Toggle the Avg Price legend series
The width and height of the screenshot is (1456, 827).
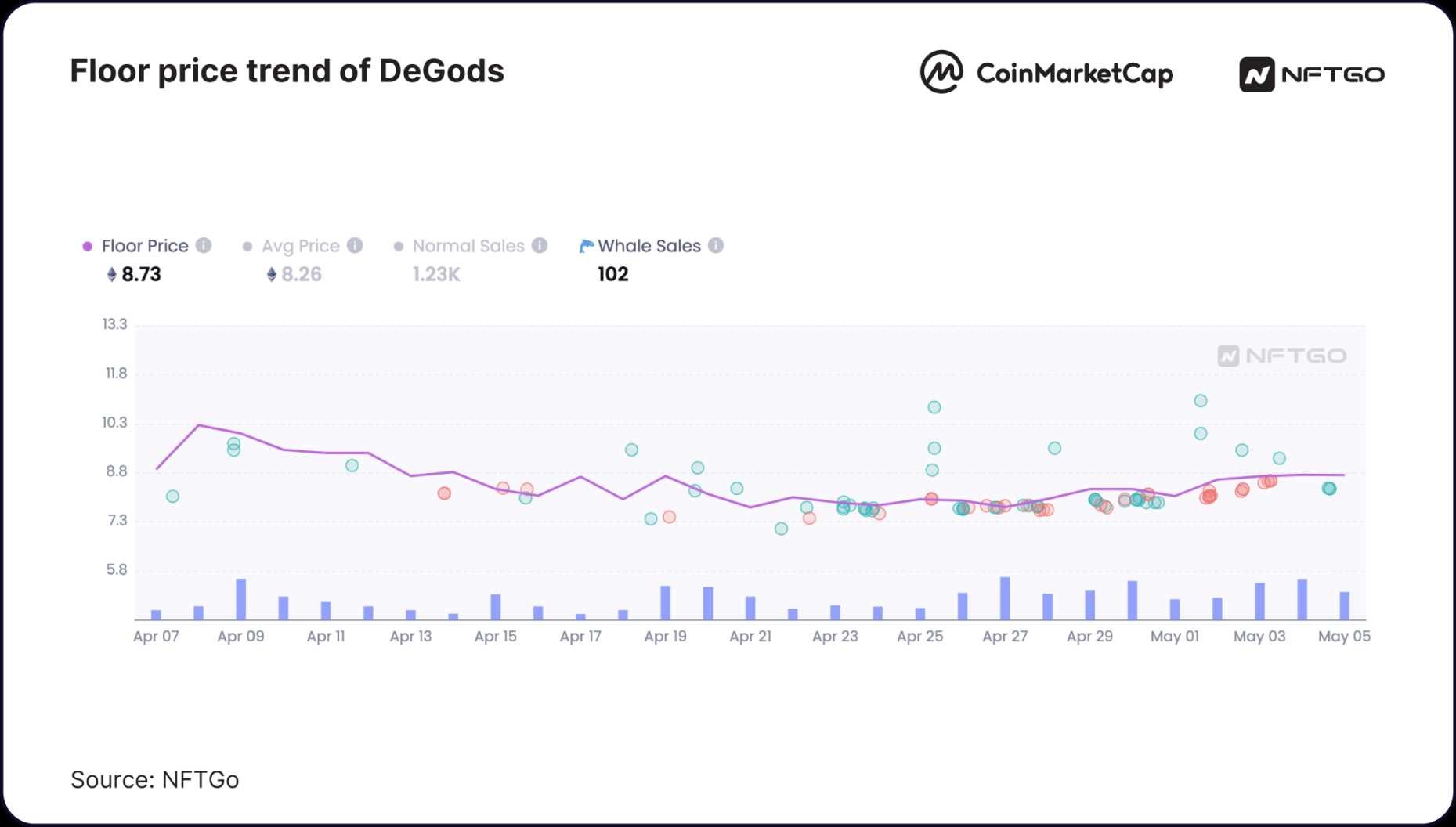[x=300, y=246]
